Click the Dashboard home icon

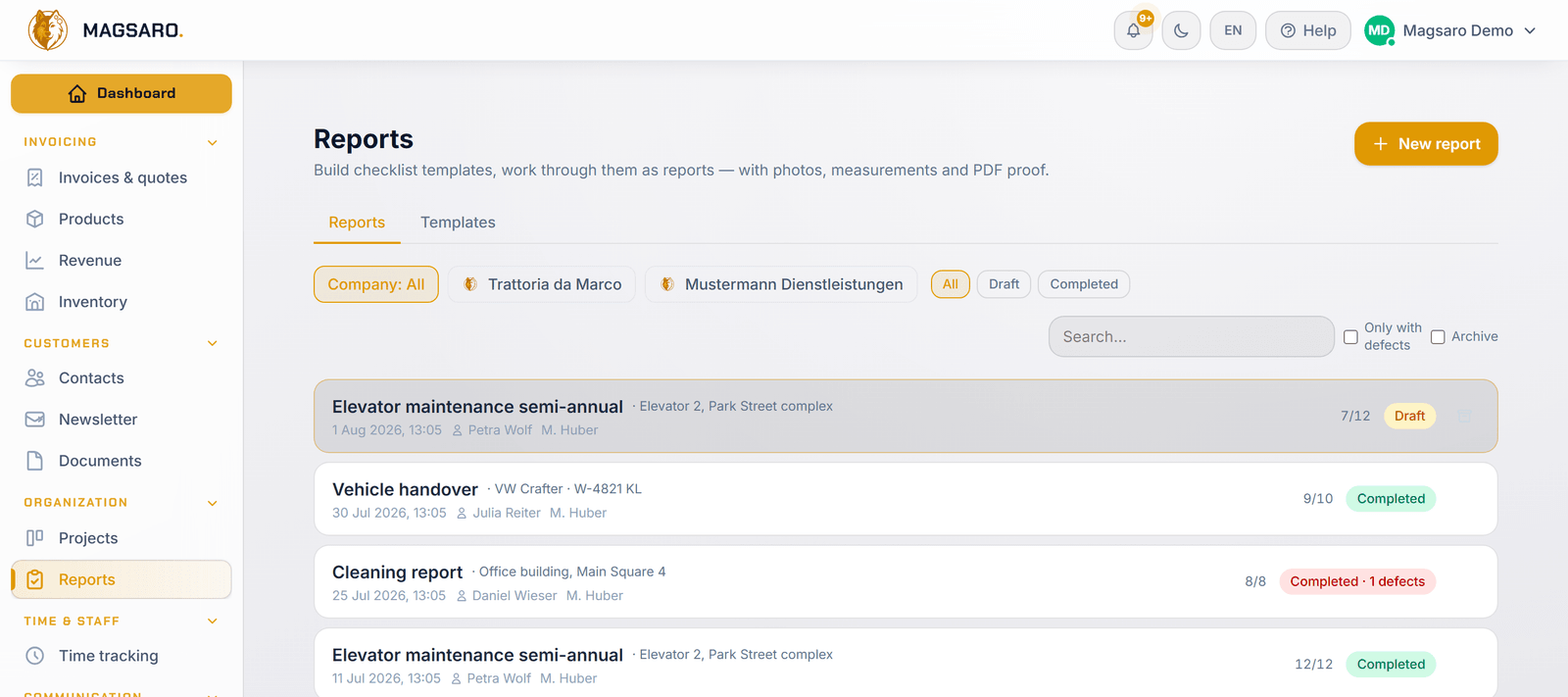(77, 93)
